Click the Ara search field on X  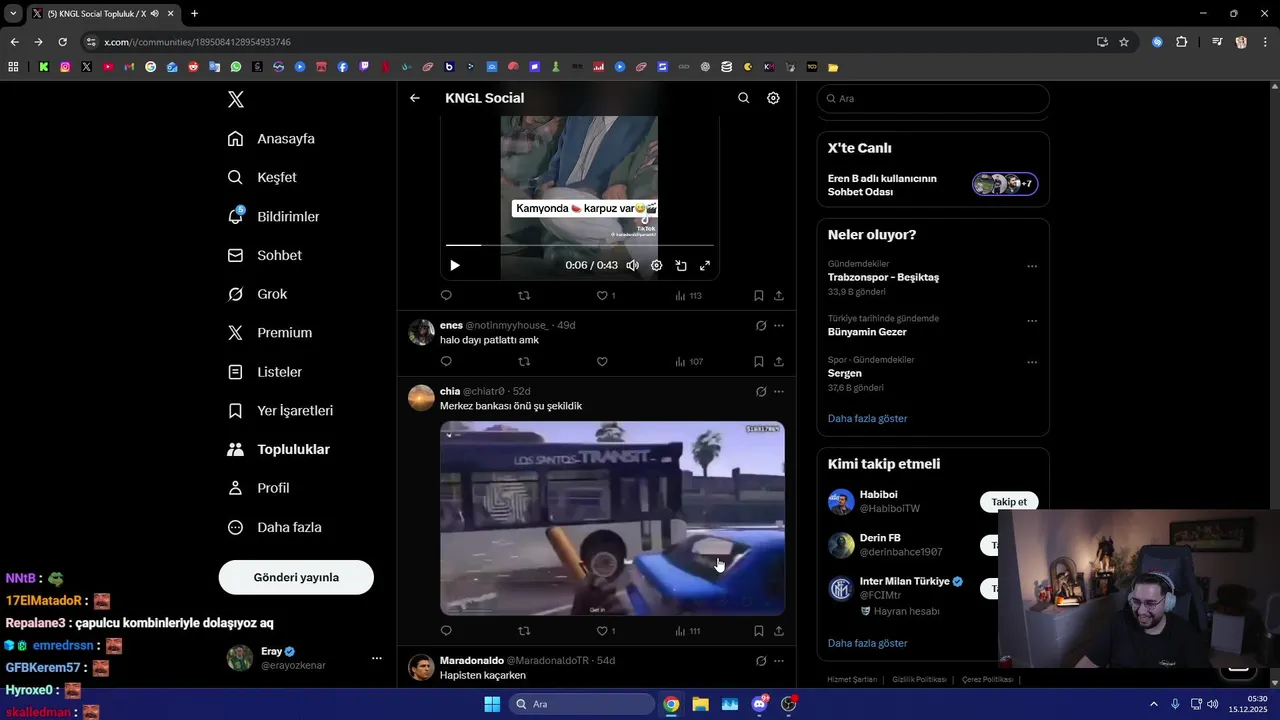click(x=933, y=99)
